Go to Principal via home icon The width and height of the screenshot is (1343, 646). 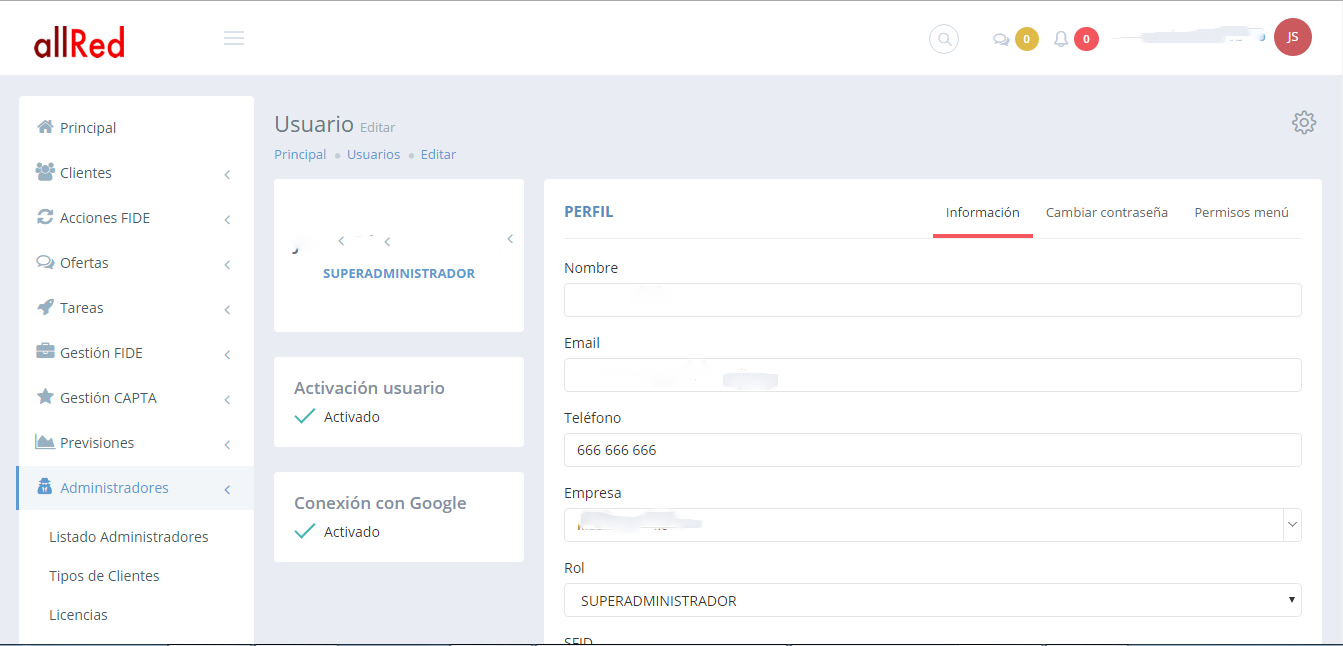click(x=45, y=127)
